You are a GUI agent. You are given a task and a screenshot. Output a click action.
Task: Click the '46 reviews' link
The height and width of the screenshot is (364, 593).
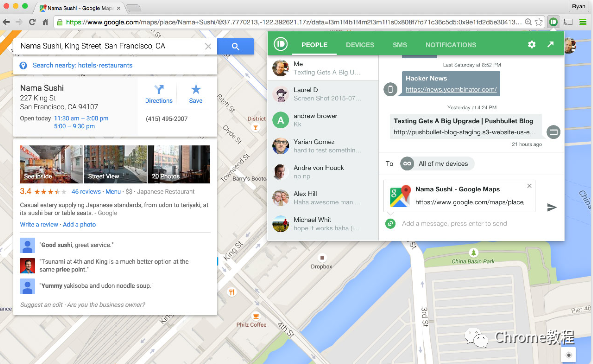point(86,191)
